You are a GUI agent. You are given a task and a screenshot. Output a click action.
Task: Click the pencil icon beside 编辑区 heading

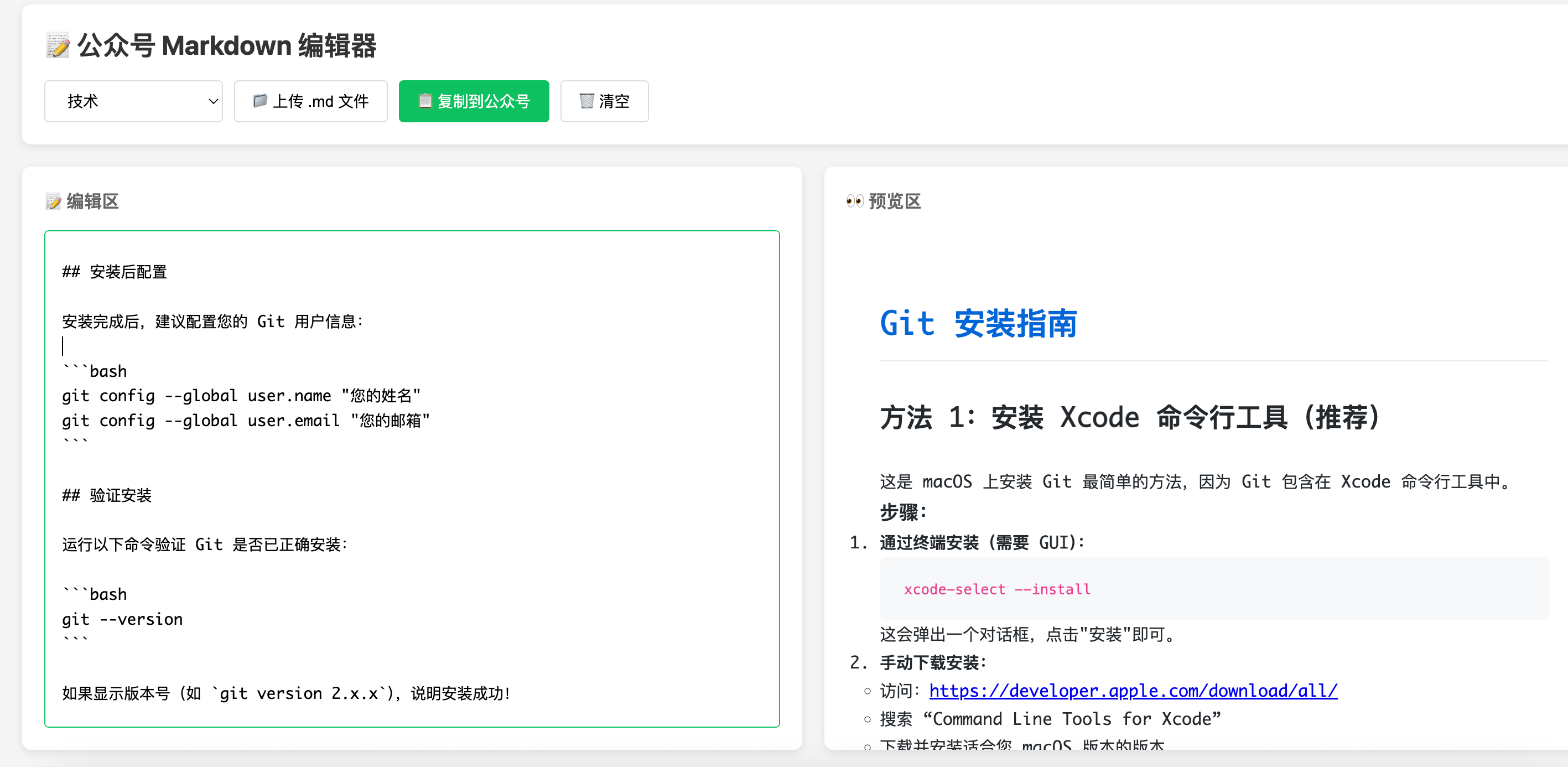(x=54, y=201)
